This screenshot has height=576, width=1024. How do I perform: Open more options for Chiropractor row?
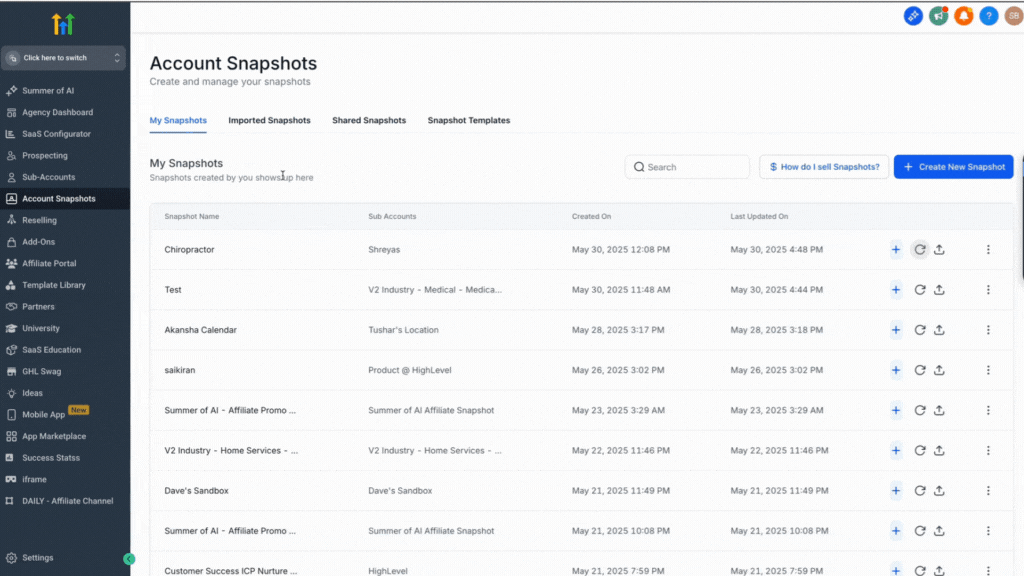[x=988, y=249]
